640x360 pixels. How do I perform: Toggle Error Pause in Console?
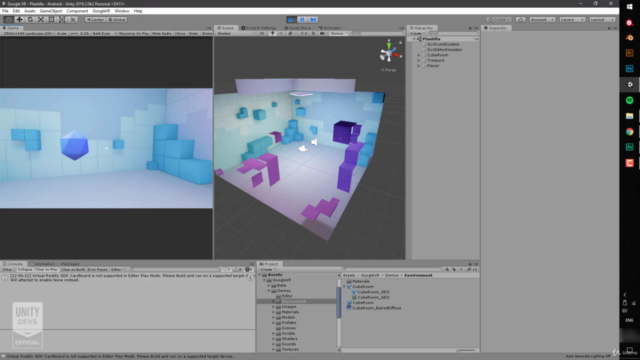(97, 269)
